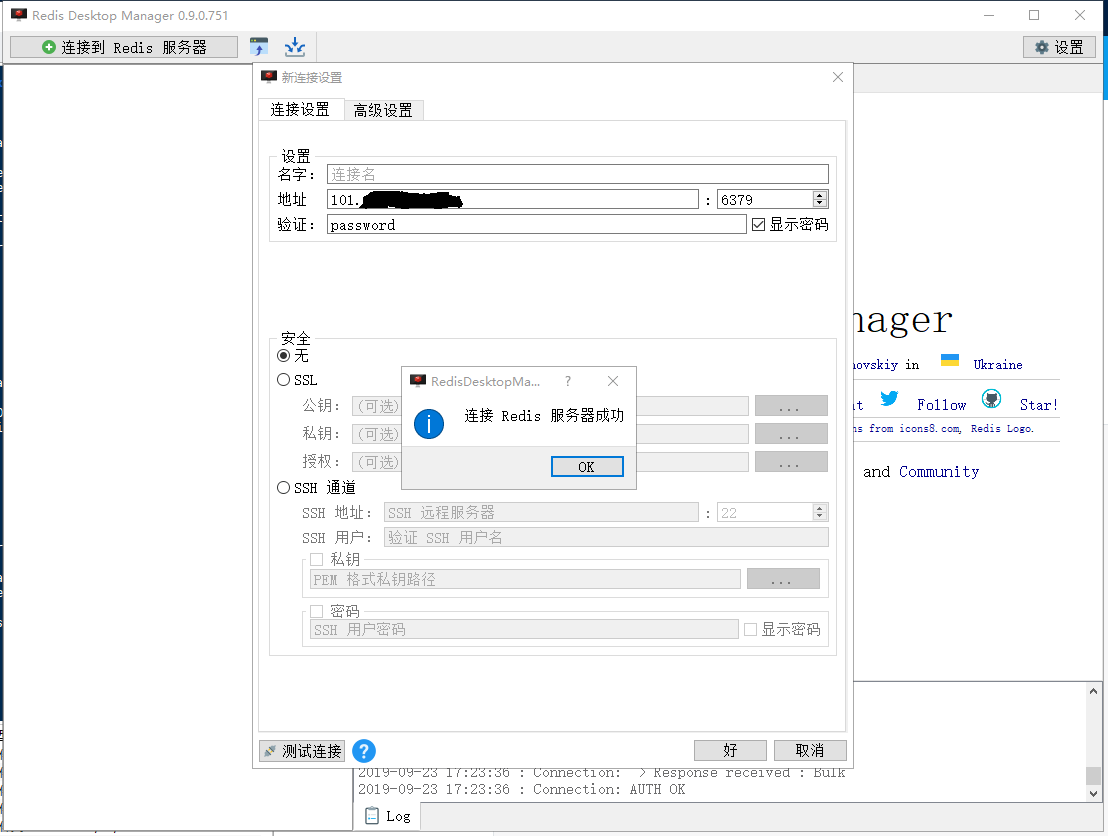This screenshot has height=836, width=1108.
Task: Click the blue help question mark icon
Action: pos(364,750)
